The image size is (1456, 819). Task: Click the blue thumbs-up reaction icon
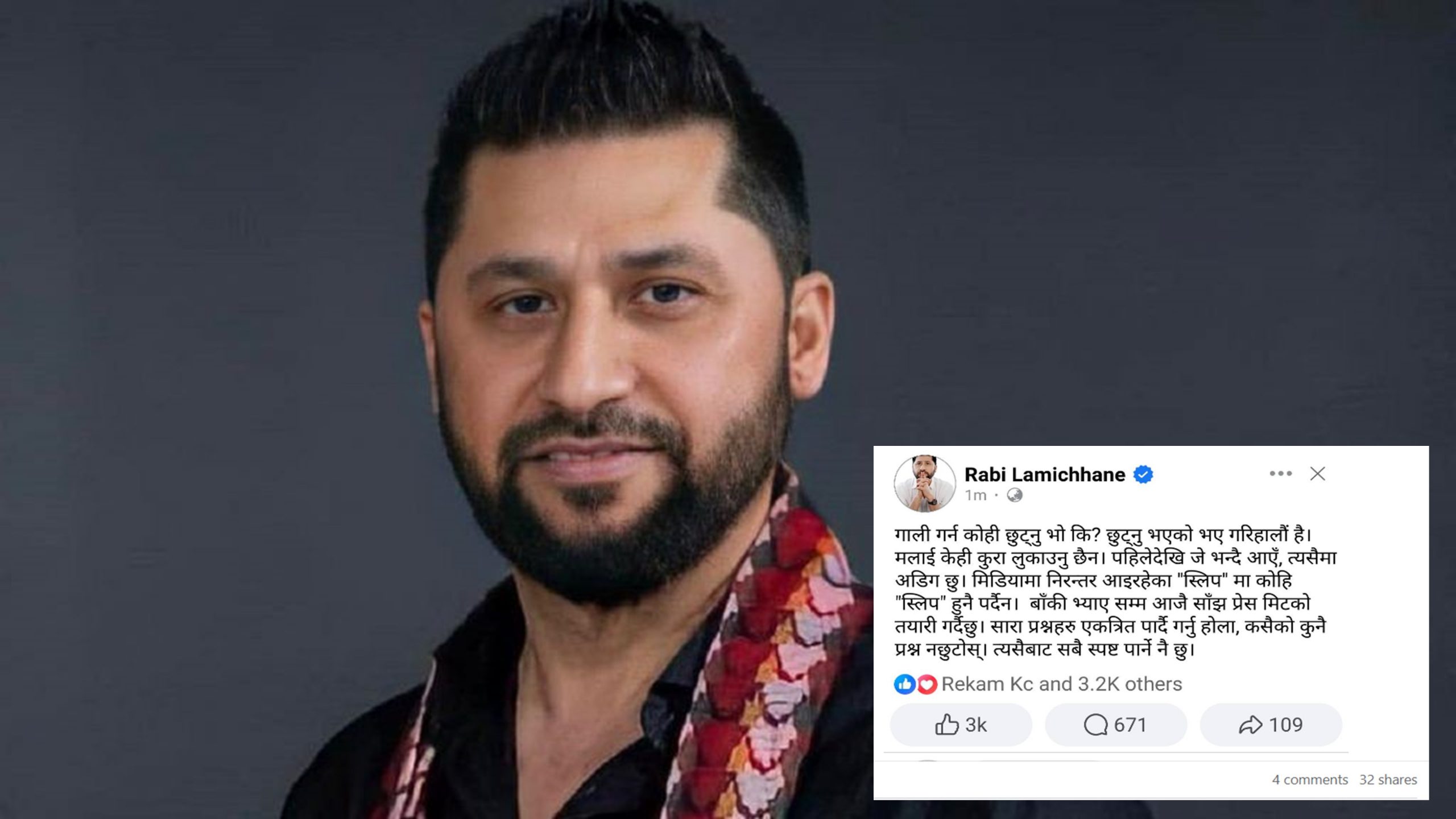point(904,684)
